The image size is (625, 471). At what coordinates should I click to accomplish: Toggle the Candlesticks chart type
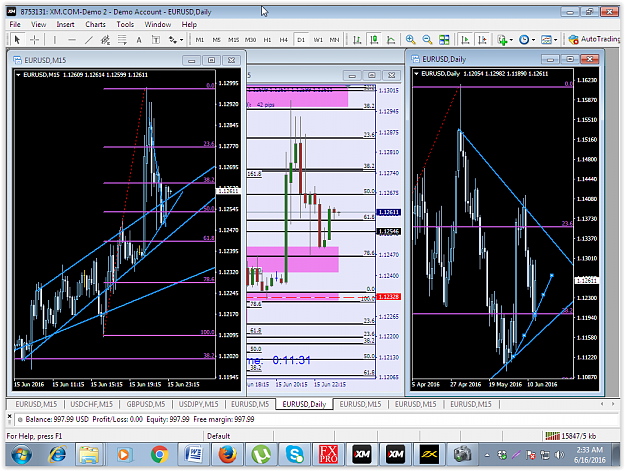[374, 39]
